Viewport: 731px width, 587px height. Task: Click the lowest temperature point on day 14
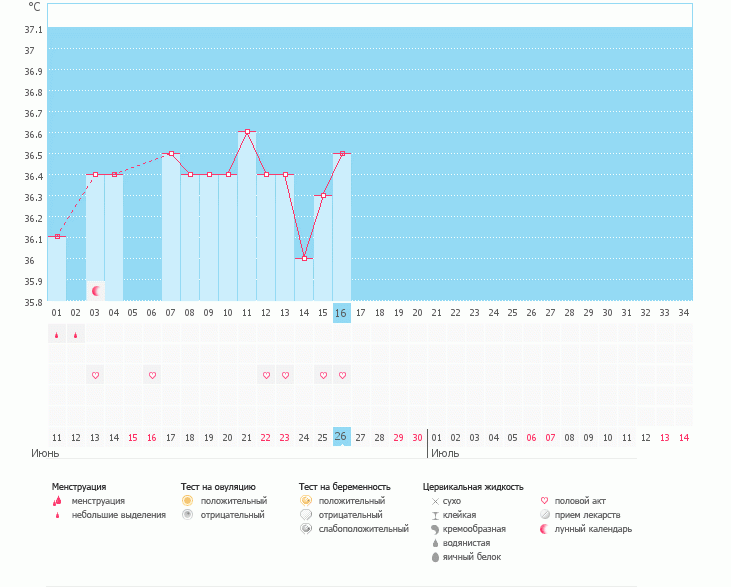pyautogui.click(x=304, y=258)
